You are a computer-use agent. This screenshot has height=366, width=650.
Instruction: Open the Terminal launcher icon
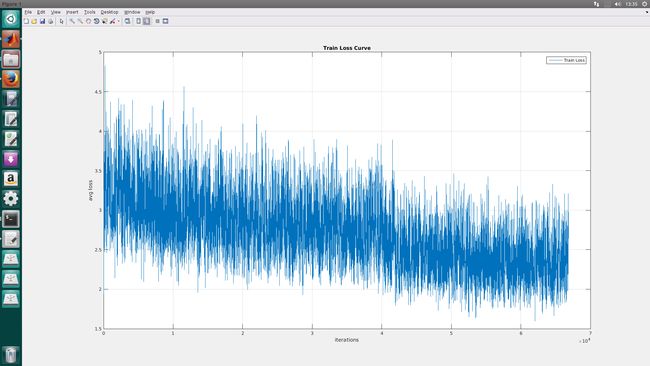pos(11,219)
